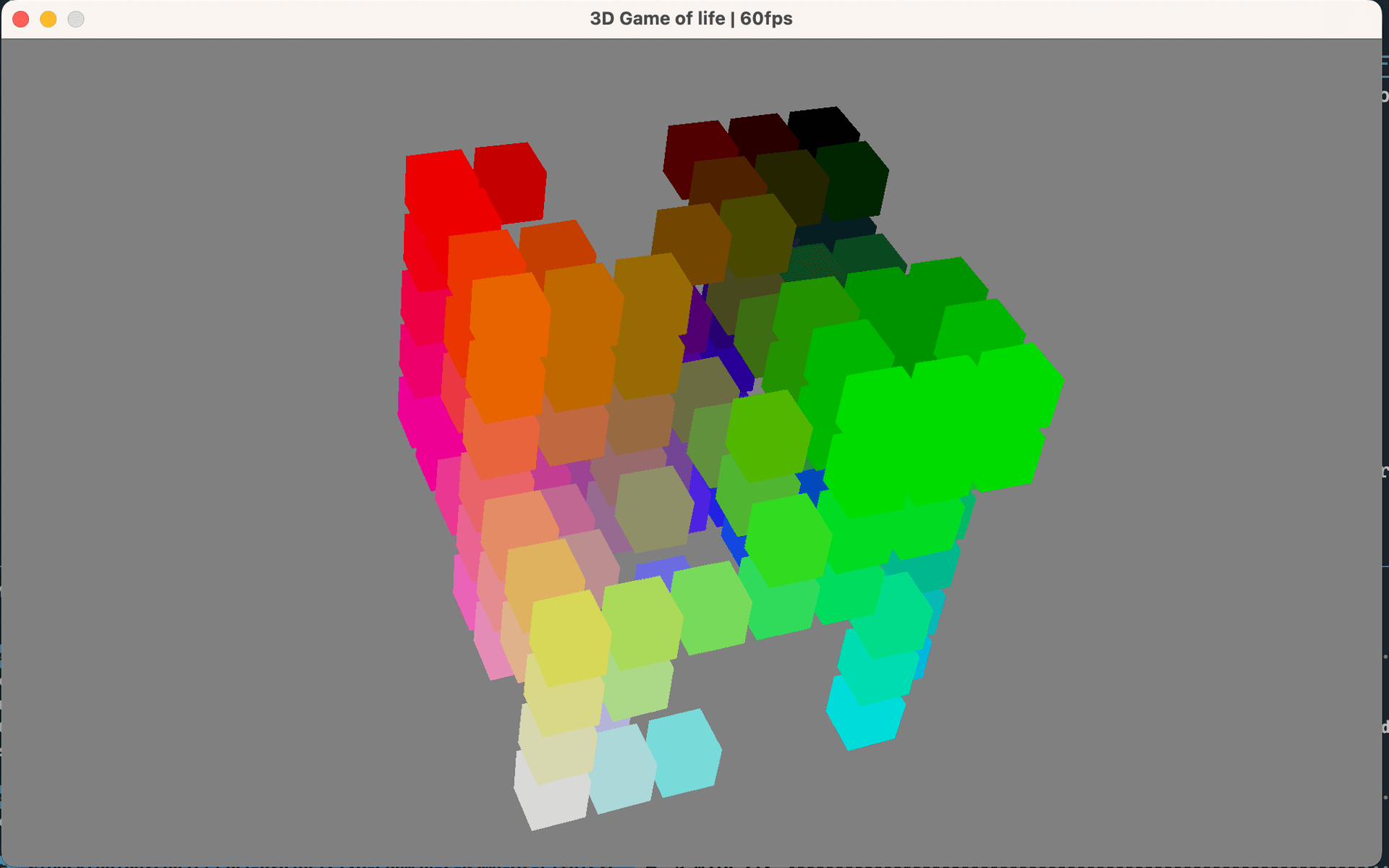Screen dimensions: 1389x868
Task: Click the disabled gray zoom window button
Action: click(x=76, y=19)
